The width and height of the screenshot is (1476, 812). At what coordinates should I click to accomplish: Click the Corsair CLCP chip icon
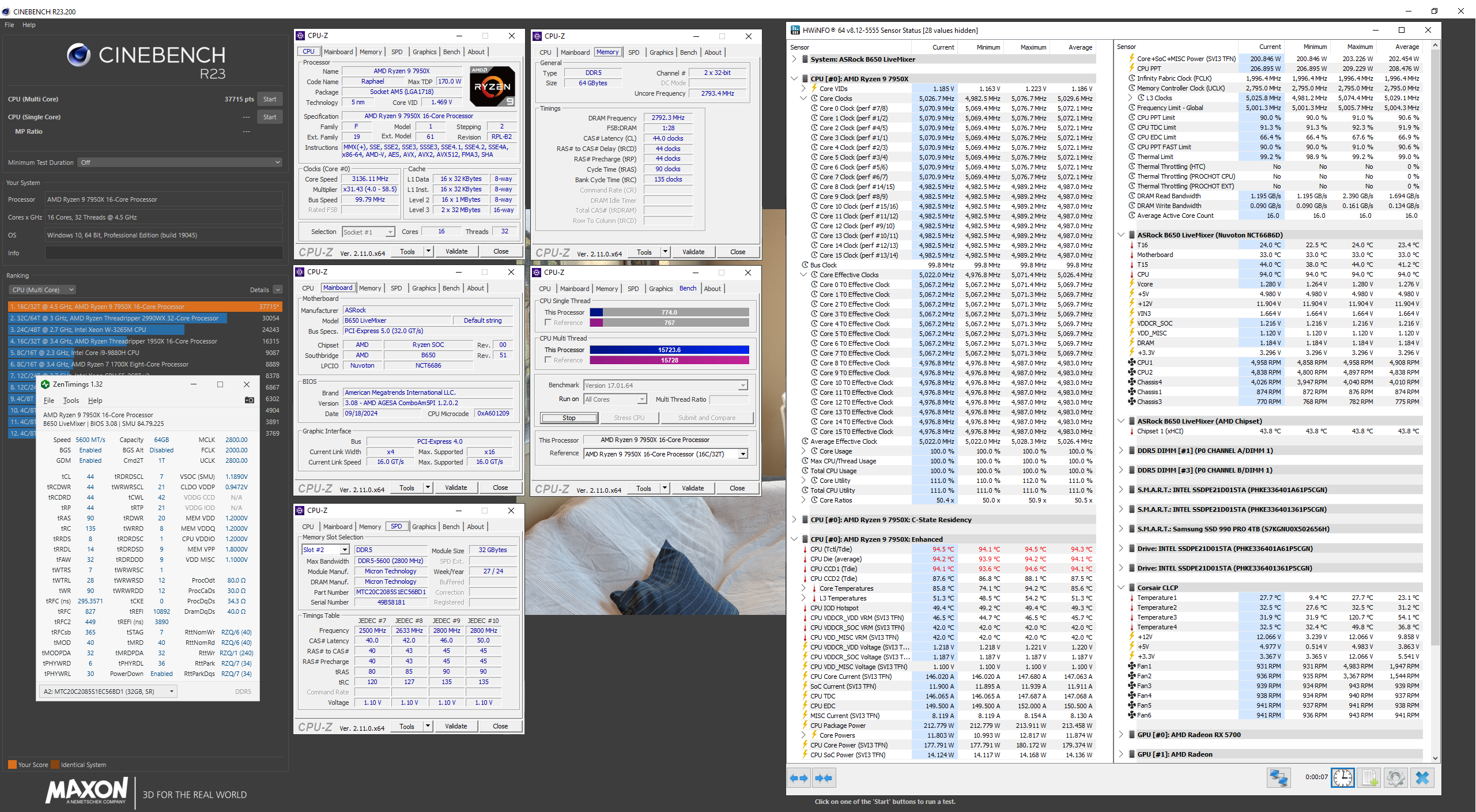click(1132, 588)
